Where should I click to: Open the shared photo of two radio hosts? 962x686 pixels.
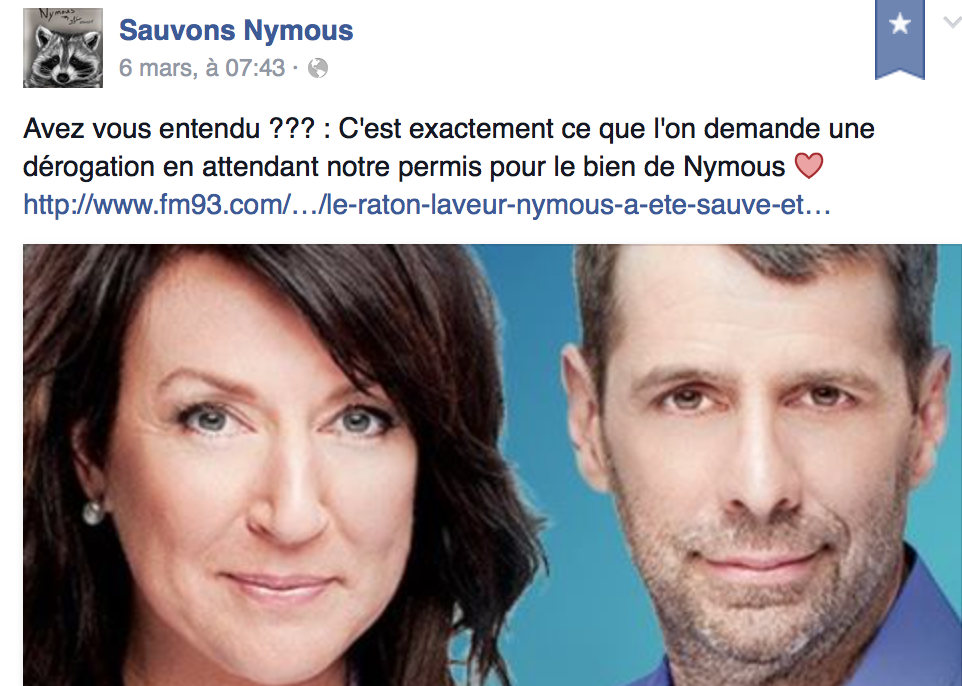492,465
